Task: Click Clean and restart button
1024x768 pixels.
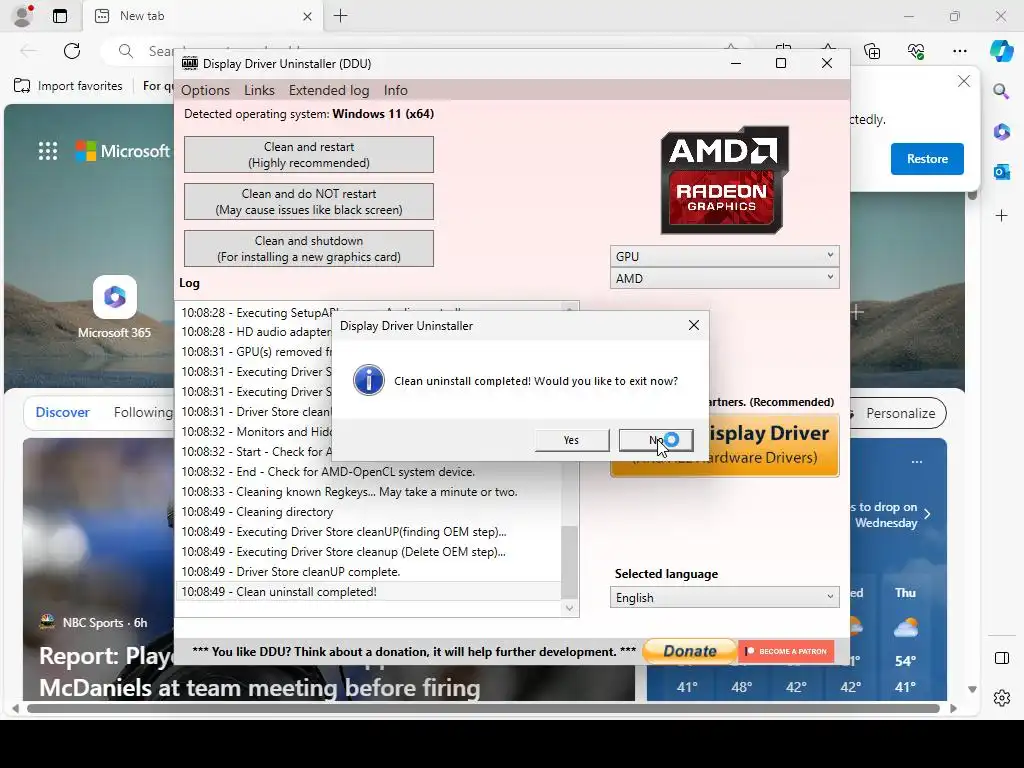Action: [309, 155]
